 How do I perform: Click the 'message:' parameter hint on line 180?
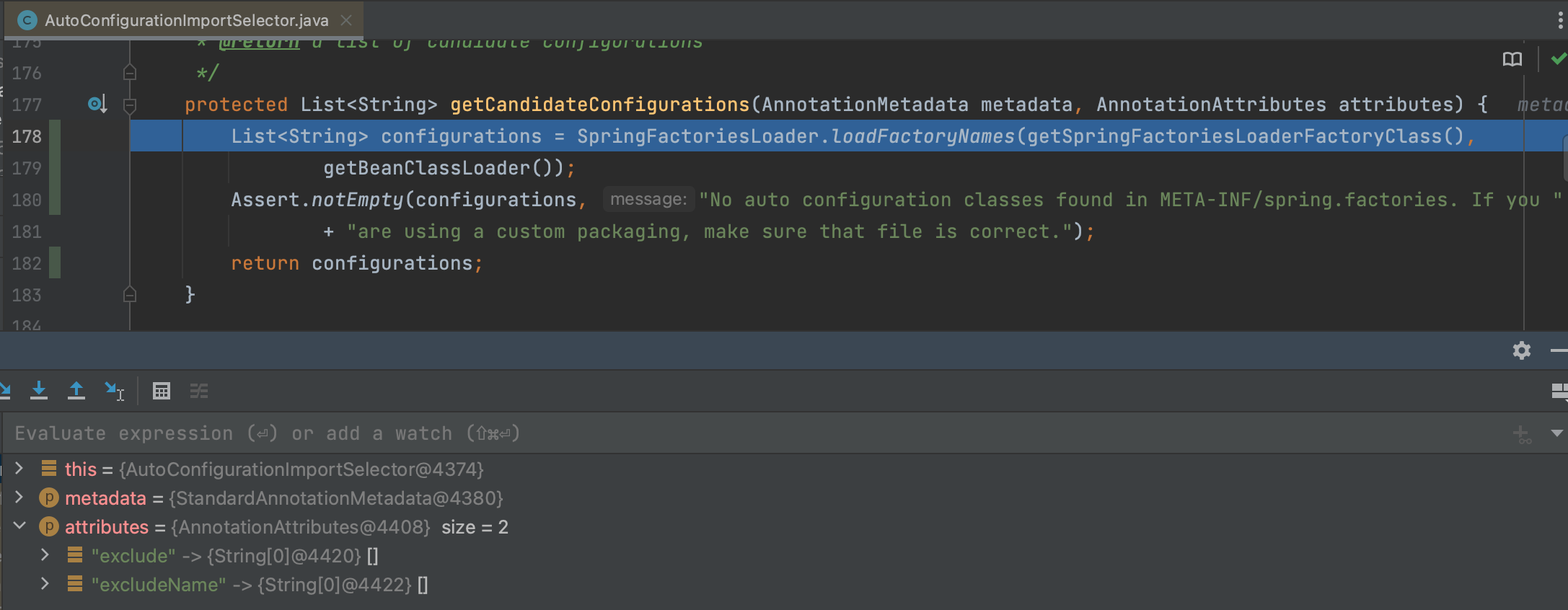[x=648, y=200]
